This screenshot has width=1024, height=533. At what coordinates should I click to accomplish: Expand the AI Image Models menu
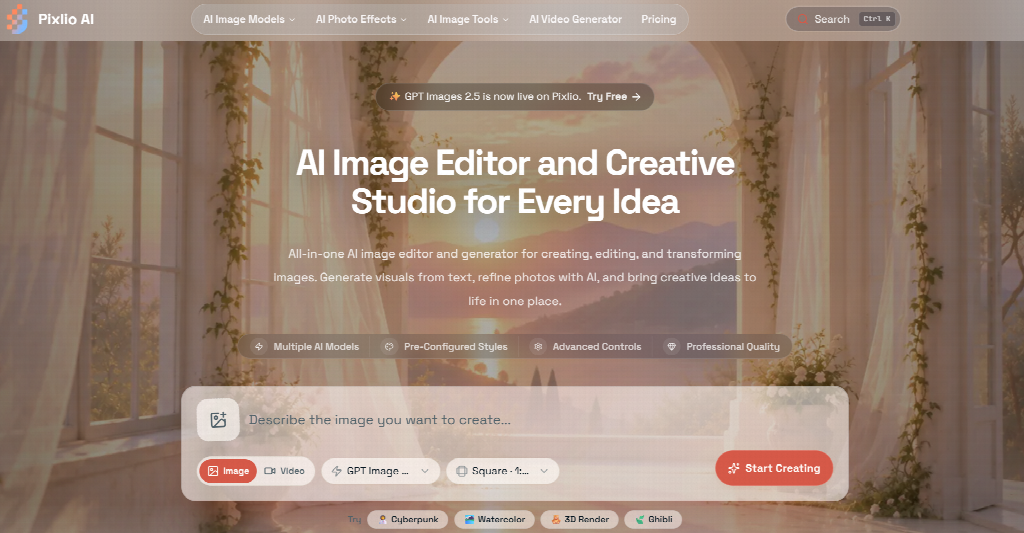(249, 20)
